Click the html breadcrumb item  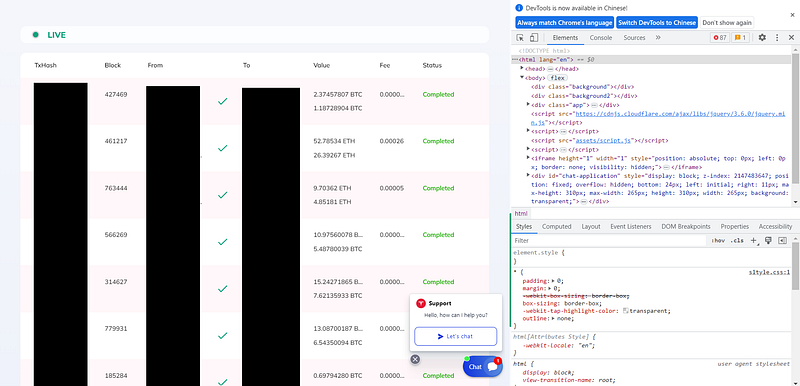[x=520, y=214]
